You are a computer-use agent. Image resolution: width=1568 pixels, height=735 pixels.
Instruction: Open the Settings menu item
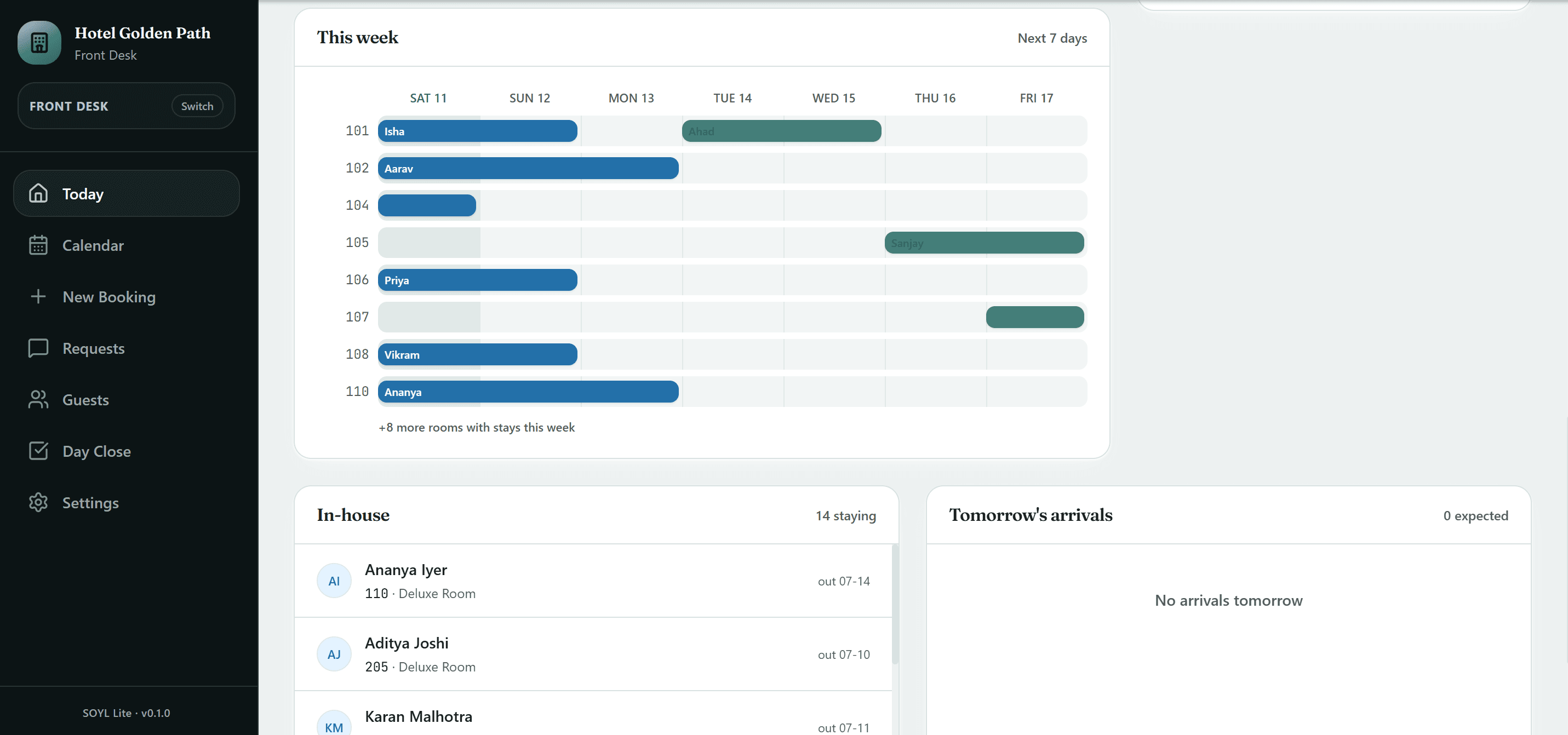[x=127, y=503]
